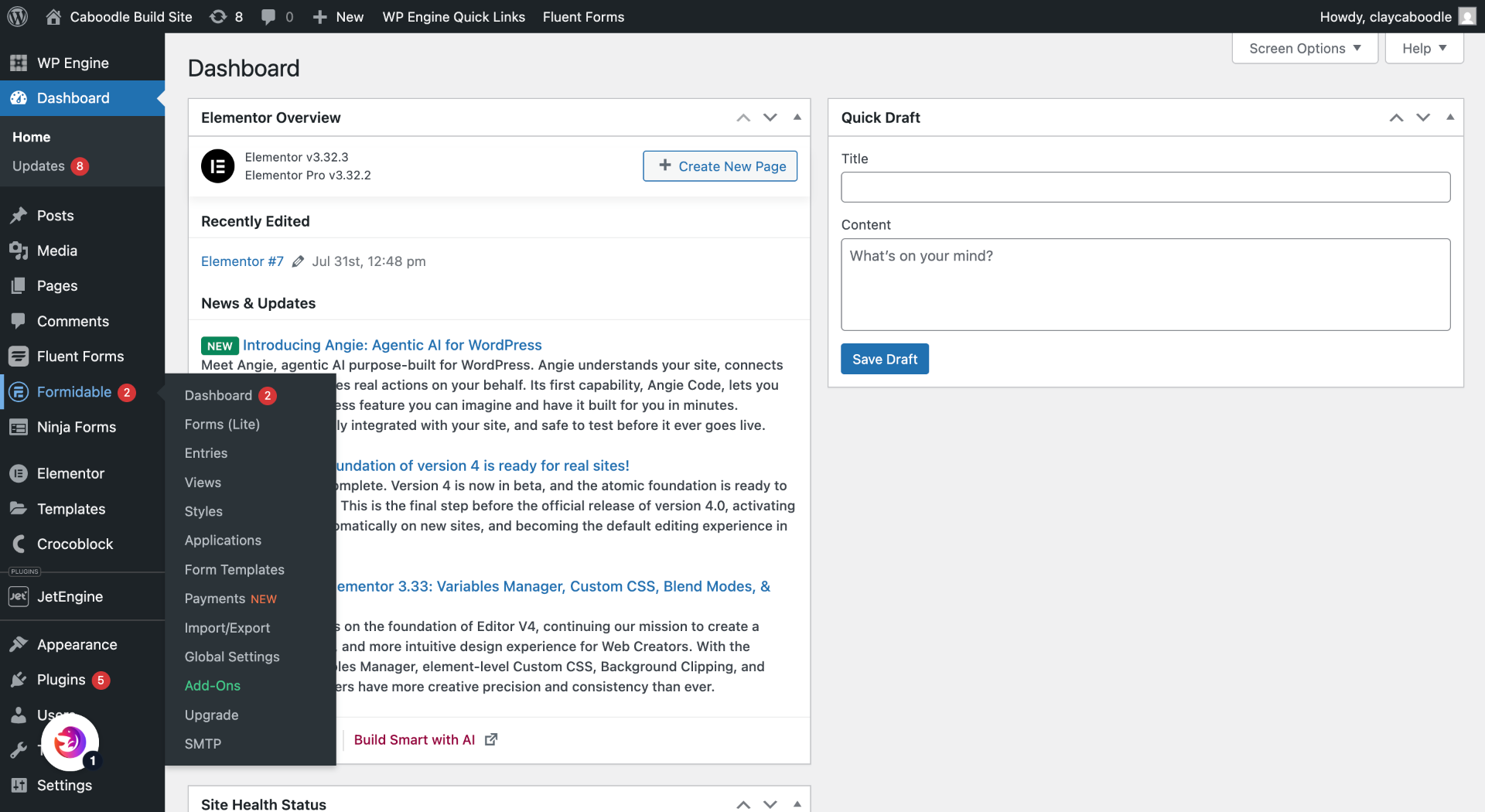Click the WordPress logo icon
The width and height of the screenshot is (1485, 812).
pos(18,16)
